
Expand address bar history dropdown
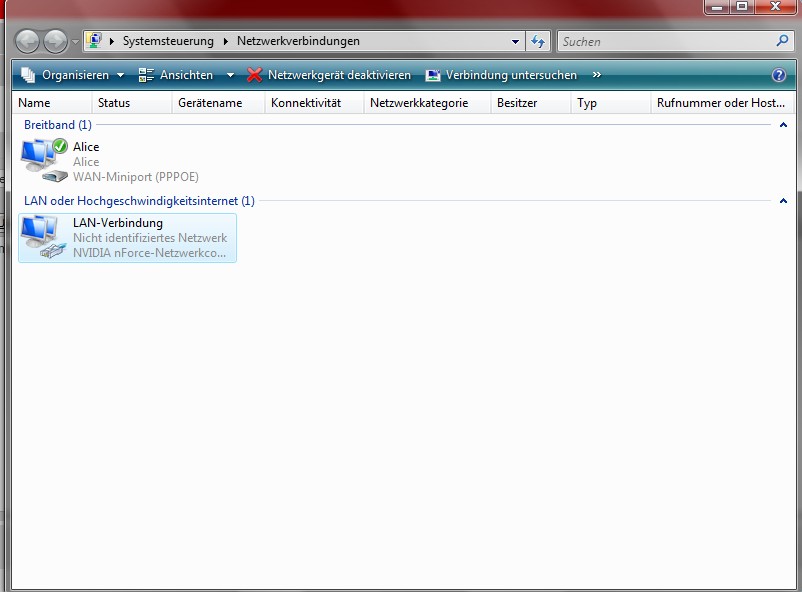[x=516, y=41]
